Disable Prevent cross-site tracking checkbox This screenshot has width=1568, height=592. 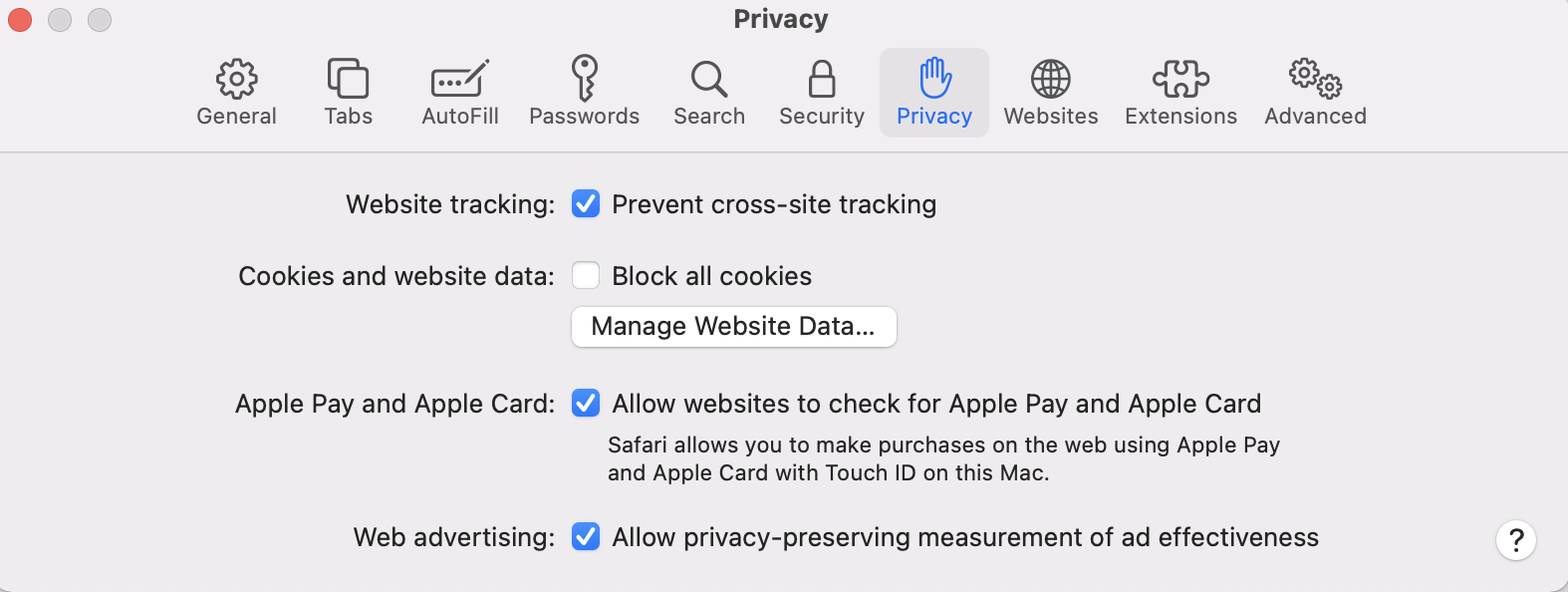586,204
